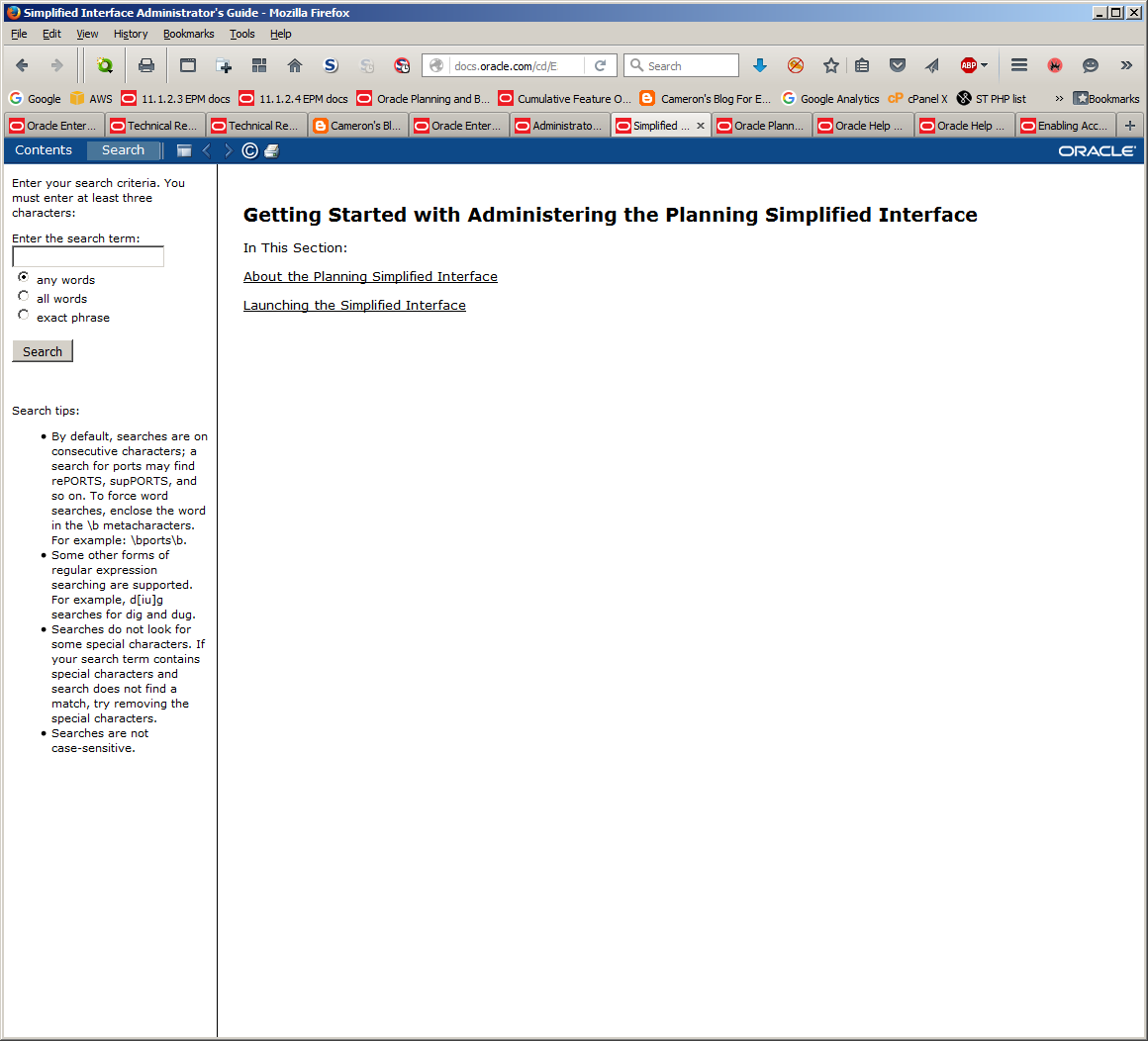Screen dimensions: 1148x1041
Task: Select the 'exact phrase' radio option
Action: [x=24, y=315]
